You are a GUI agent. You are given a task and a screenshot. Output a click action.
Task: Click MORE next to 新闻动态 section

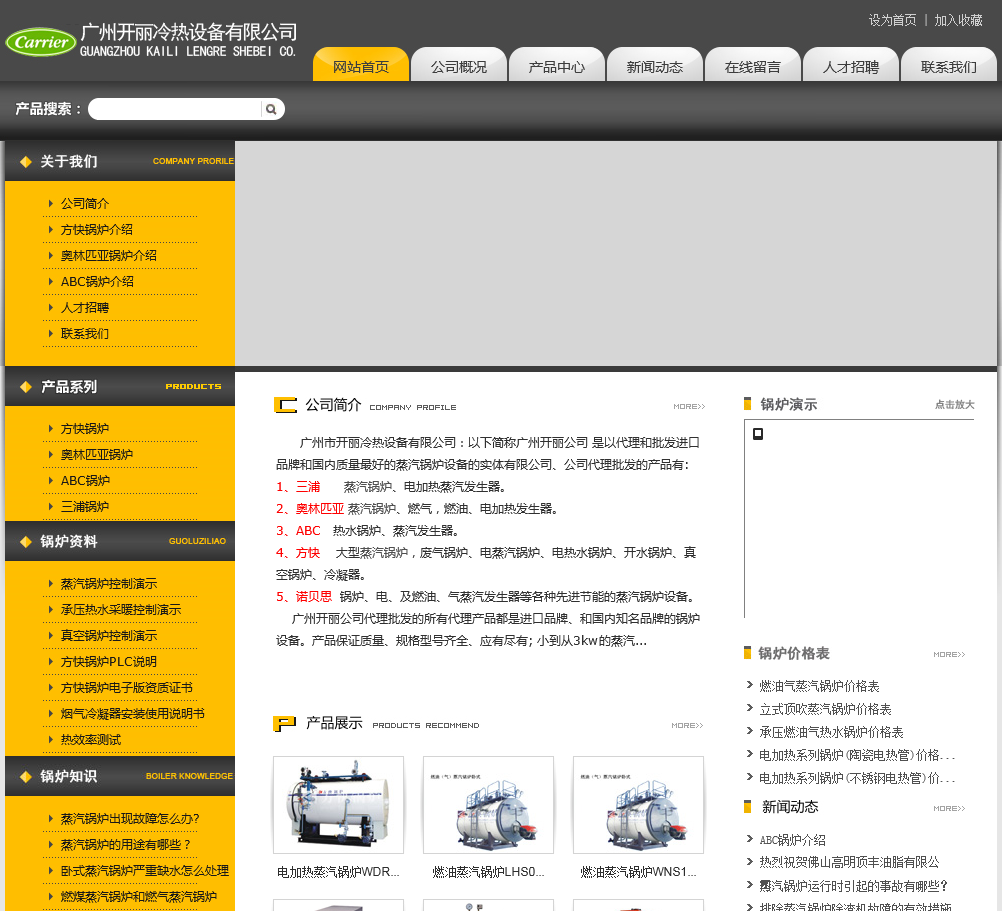(949, 808)
